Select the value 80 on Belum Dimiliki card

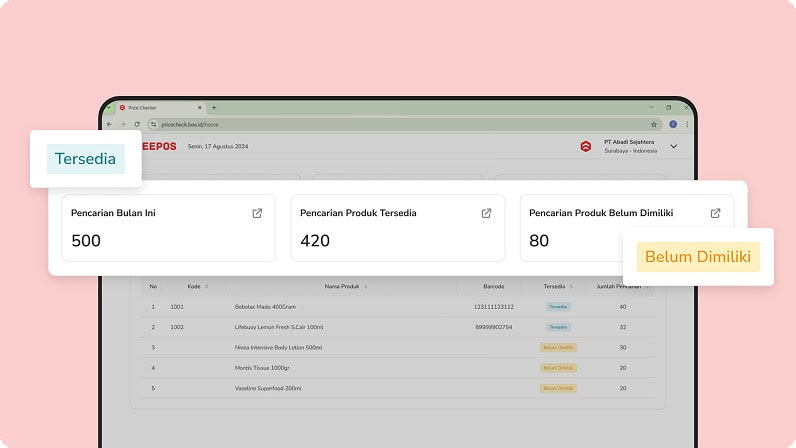539,241
